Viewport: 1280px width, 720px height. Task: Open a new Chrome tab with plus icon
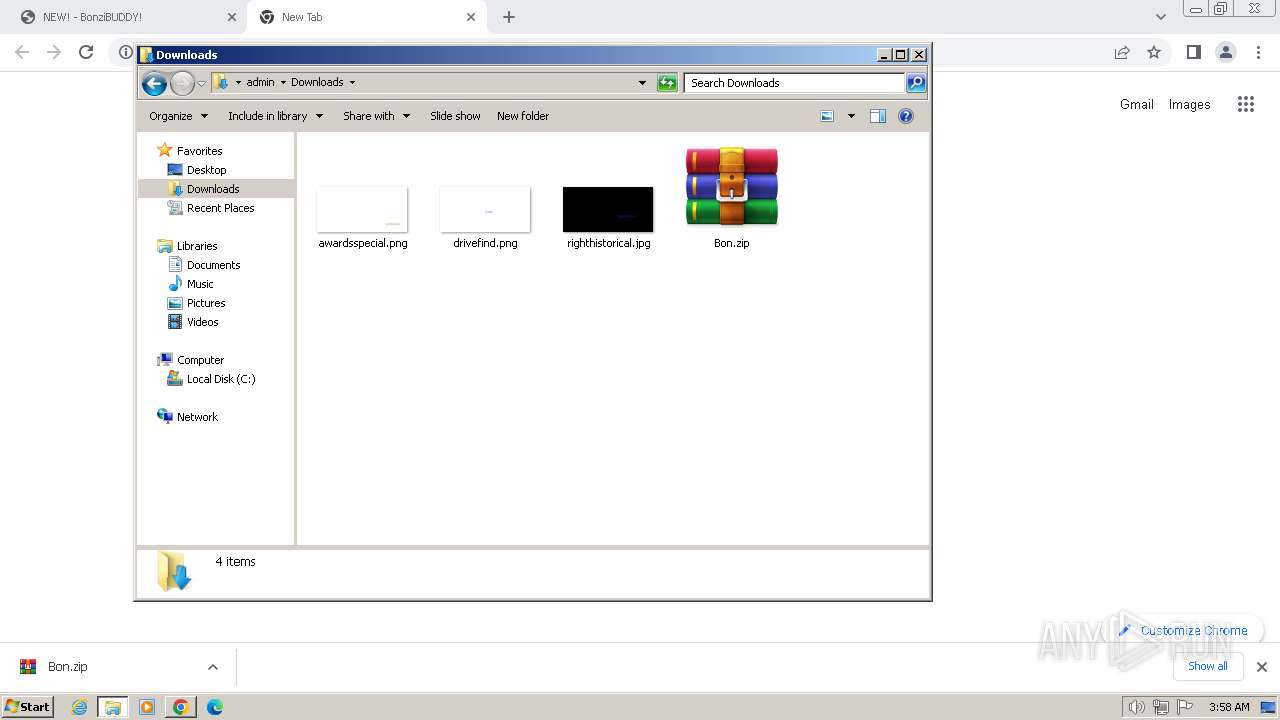509,17
